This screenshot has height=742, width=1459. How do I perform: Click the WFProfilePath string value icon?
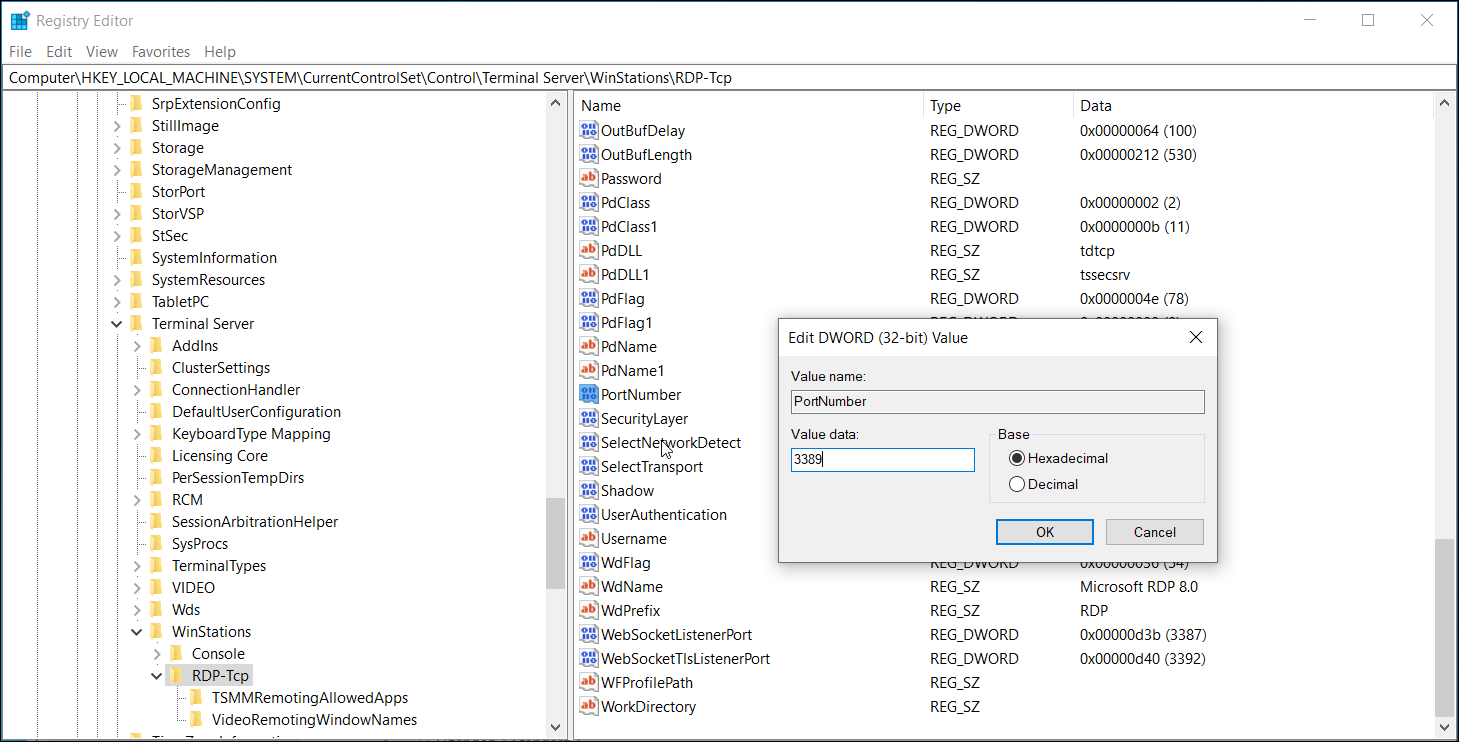[589, 683]
